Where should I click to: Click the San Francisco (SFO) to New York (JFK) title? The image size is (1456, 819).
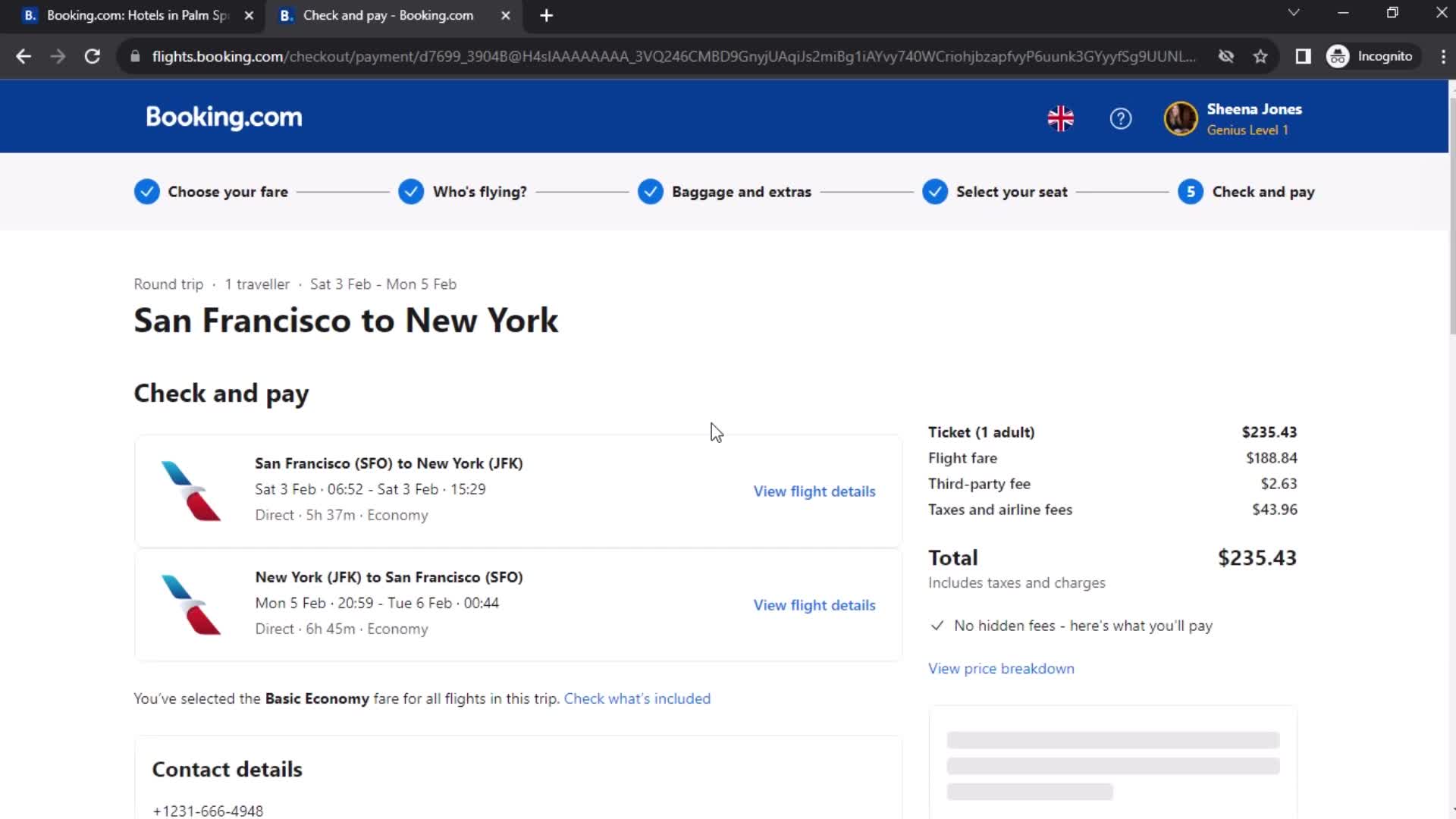[389, 463]
